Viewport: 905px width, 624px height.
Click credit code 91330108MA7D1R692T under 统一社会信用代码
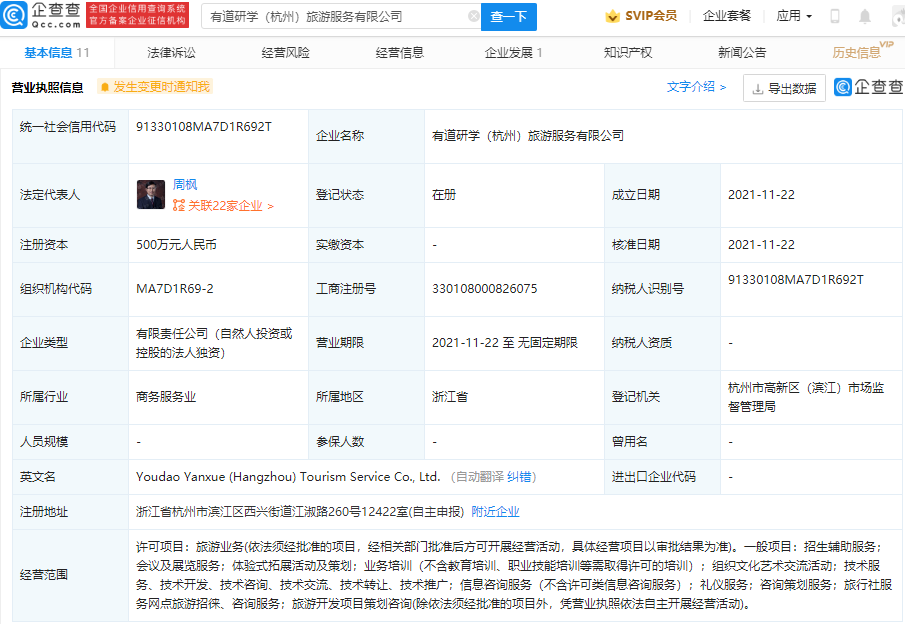[204, 127]
